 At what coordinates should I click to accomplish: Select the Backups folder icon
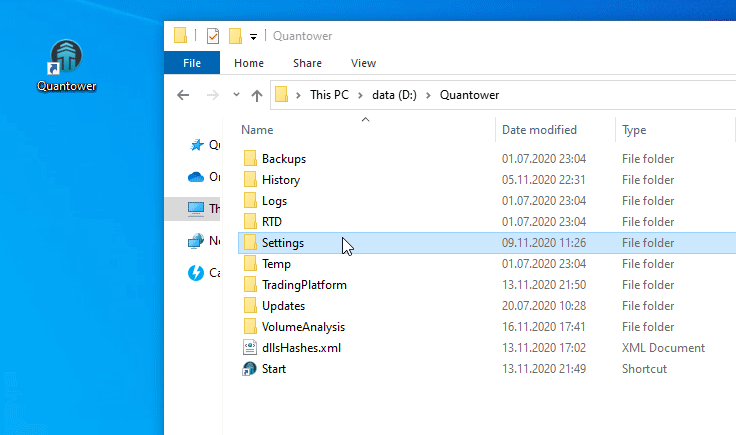coord(250,159)
